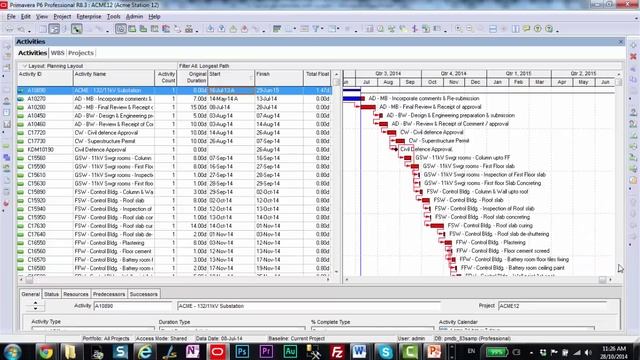Open Adobe Audition from the taskbar
Screen dimensions: 640x360
(290, 351)
